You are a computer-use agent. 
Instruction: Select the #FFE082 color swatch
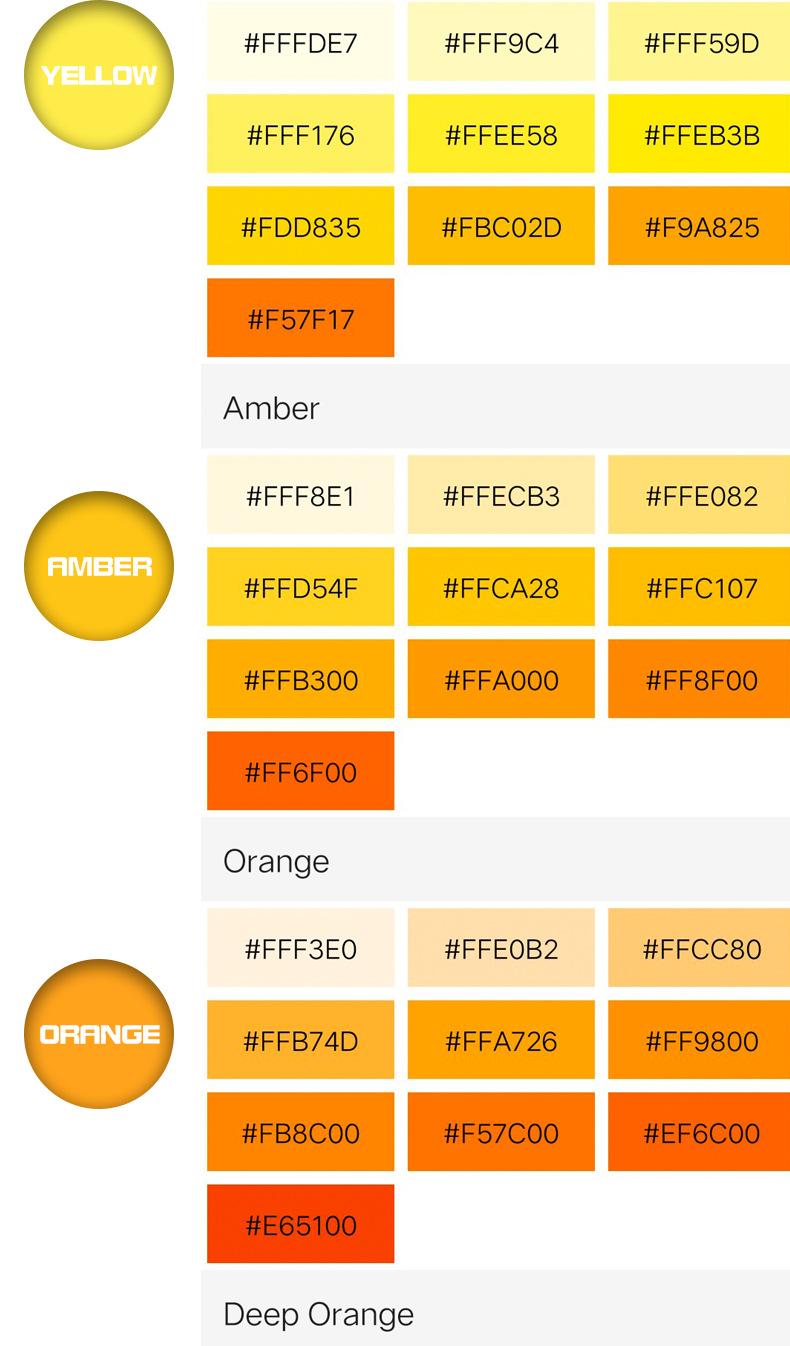point(701,496)
